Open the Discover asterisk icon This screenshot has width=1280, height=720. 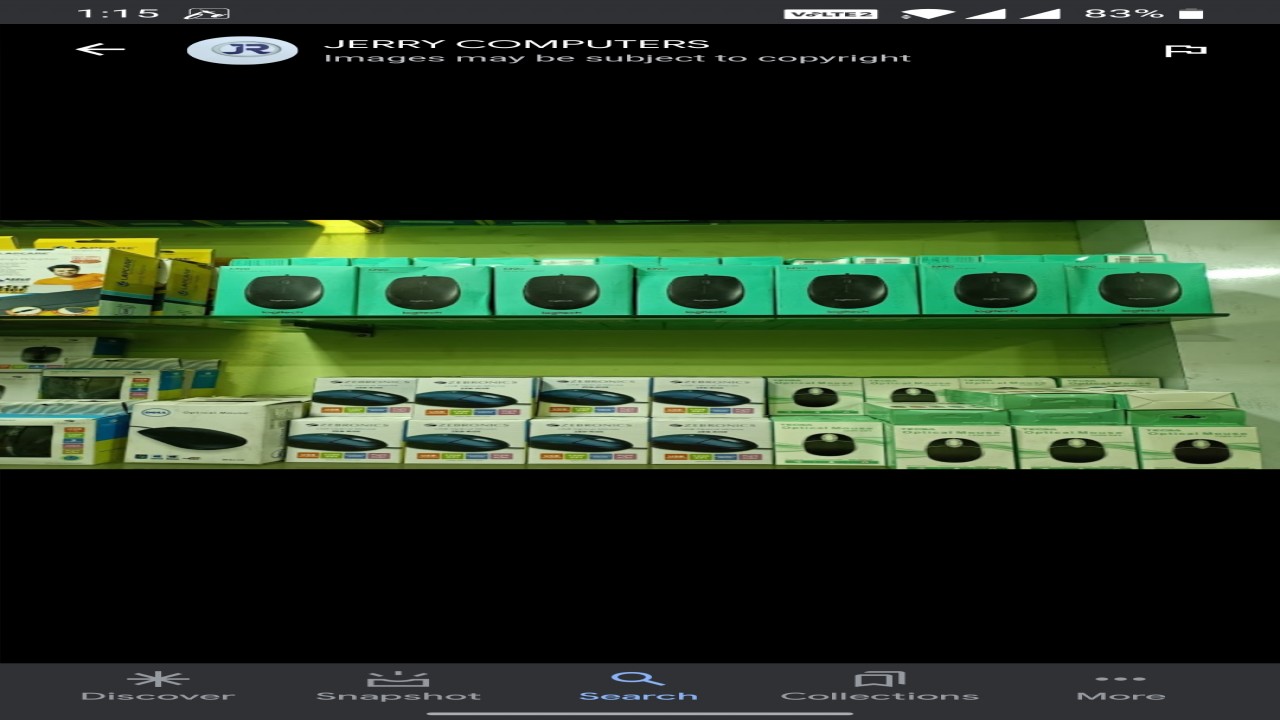tap(157, 678)
